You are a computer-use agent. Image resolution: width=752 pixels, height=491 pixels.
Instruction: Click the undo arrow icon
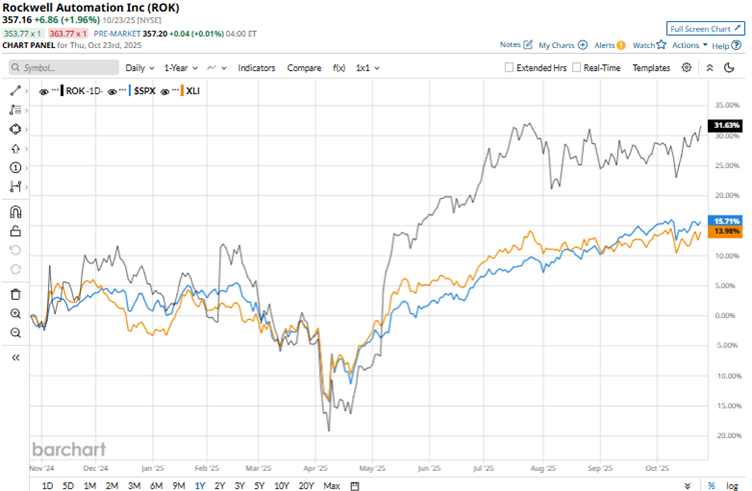pos(15,250)
